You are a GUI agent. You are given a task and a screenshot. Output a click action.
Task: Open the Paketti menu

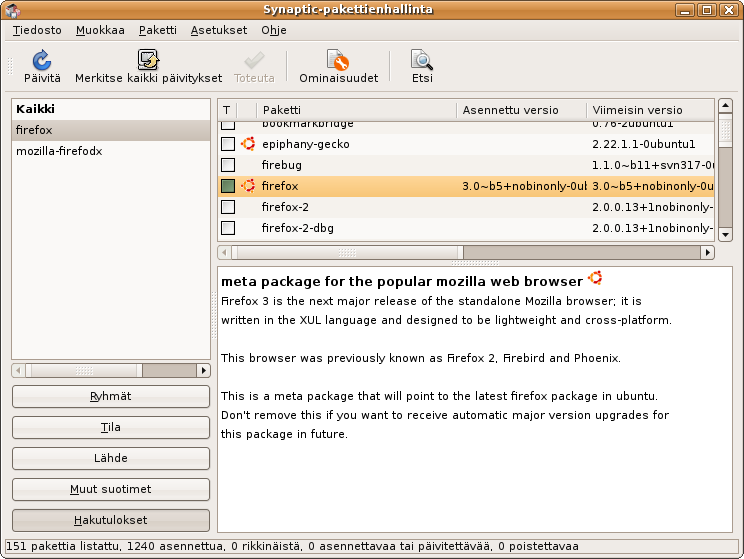point(158,30)
